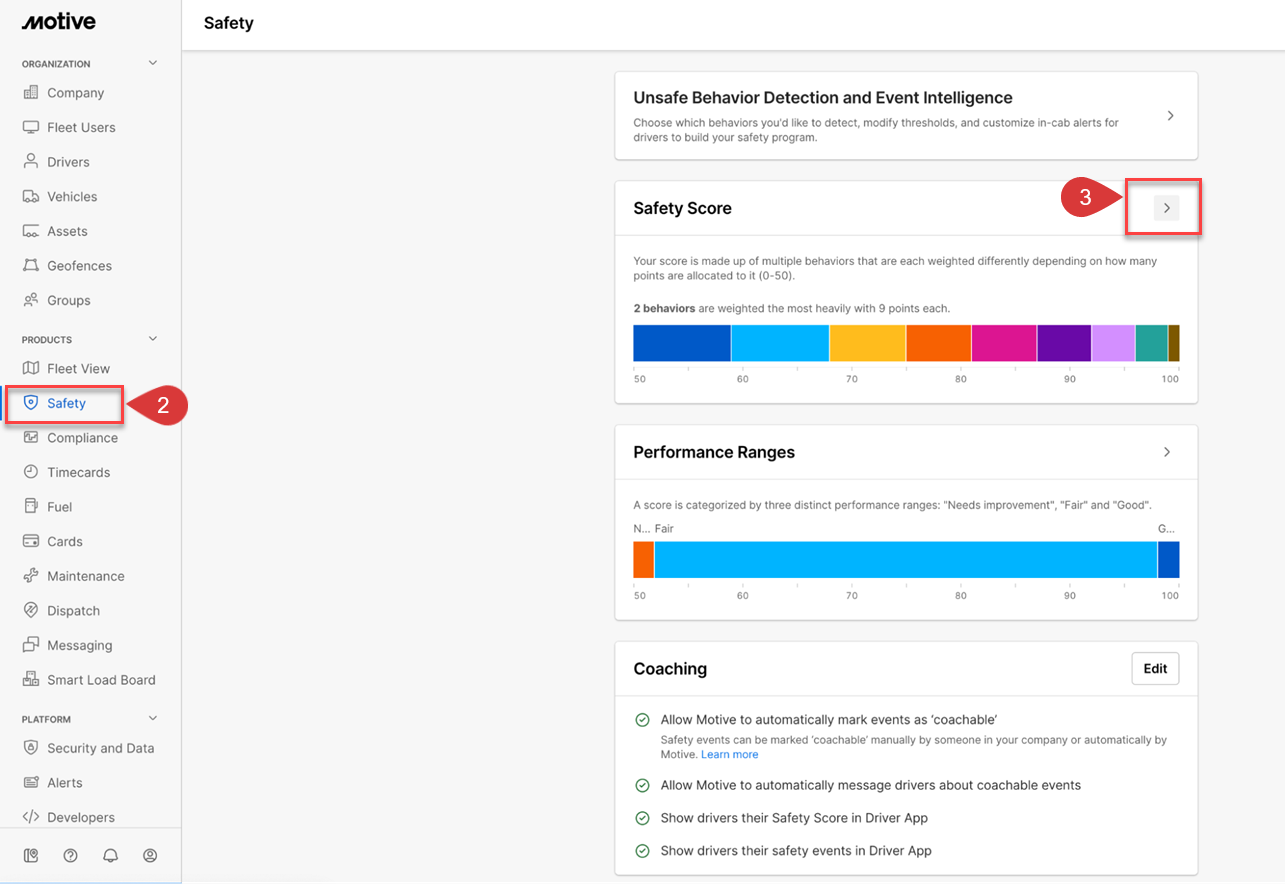The height and width of the screenshot is (884, 1285).
Task: Toggle Show drivers Safety Score checkmark
Action: point(643,818)
